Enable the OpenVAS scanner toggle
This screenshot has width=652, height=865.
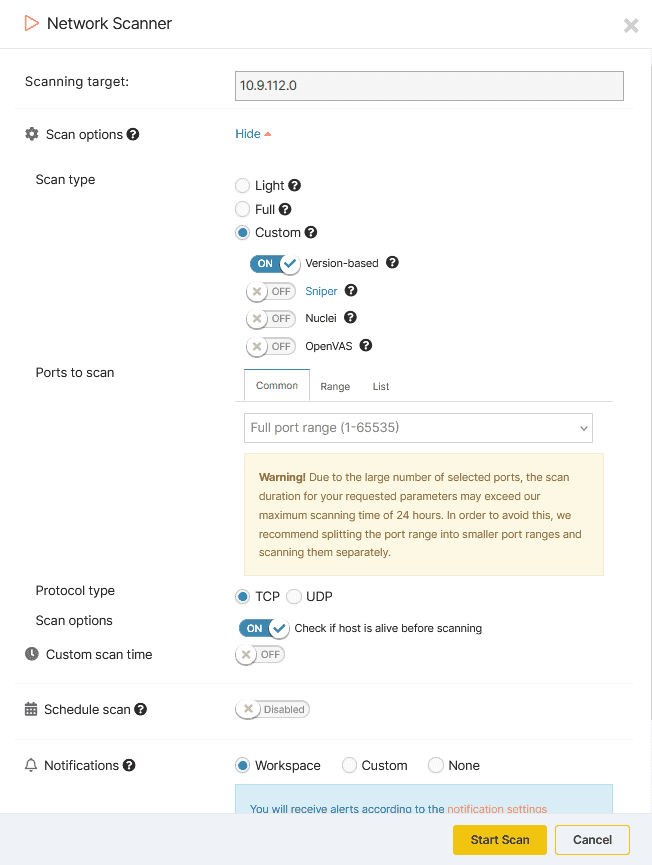pyautogui.click(x=271, y=346)
